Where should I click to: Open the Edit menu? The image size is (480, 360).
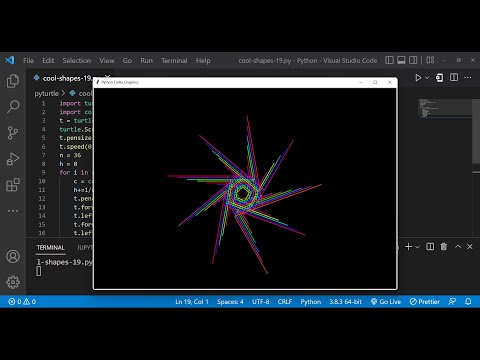click(x=48, y=61)
